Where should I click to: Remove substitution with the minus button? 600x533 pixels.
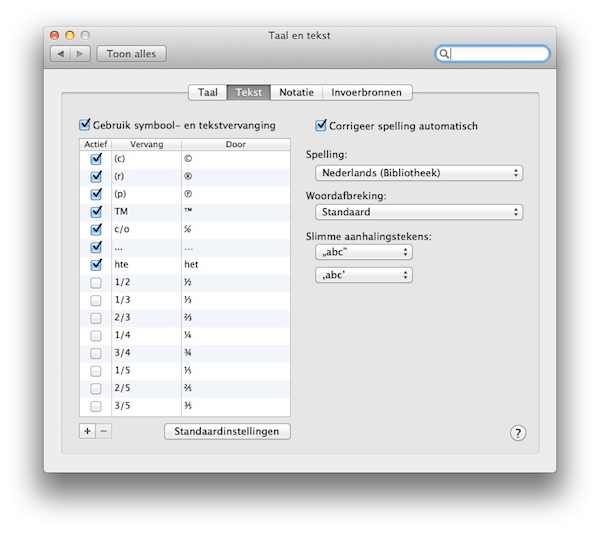104,431
